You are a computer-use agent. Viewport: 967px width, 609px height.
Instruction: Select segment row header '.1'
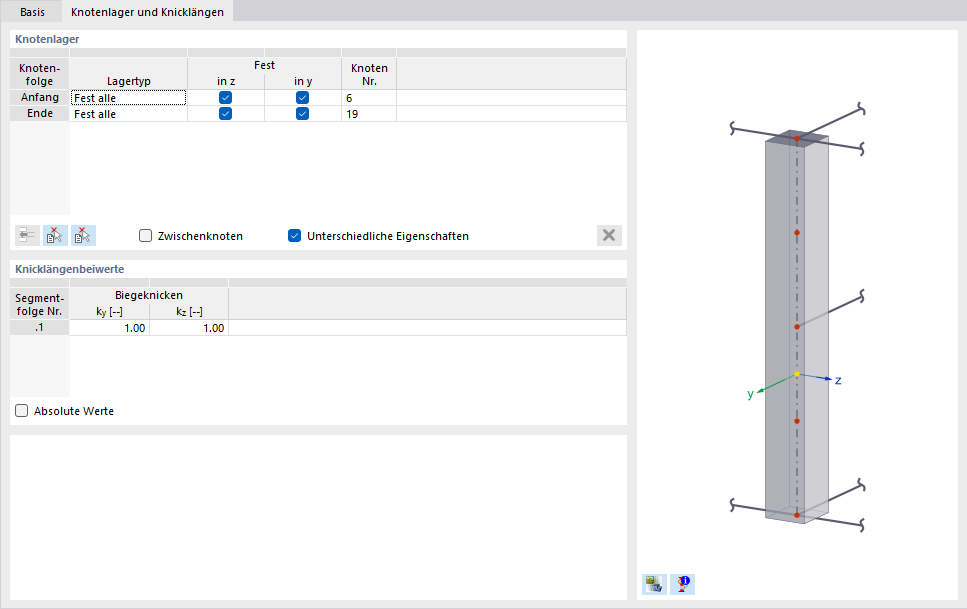39,328
